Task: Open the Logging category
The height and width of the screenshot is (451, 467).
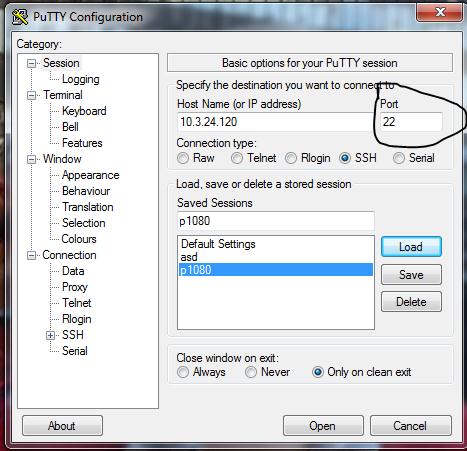Action: click(x=81, y=79)
